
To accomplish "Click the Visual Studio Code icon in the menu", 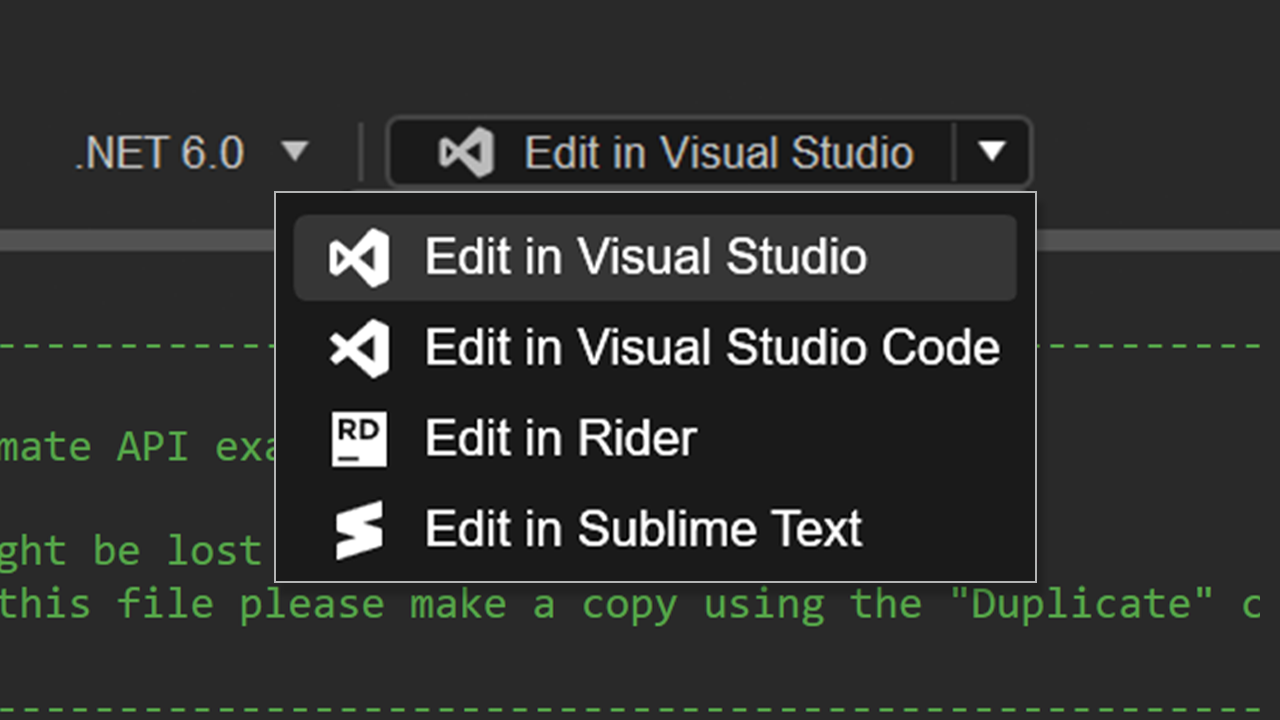I will click(x=359, y=348).
